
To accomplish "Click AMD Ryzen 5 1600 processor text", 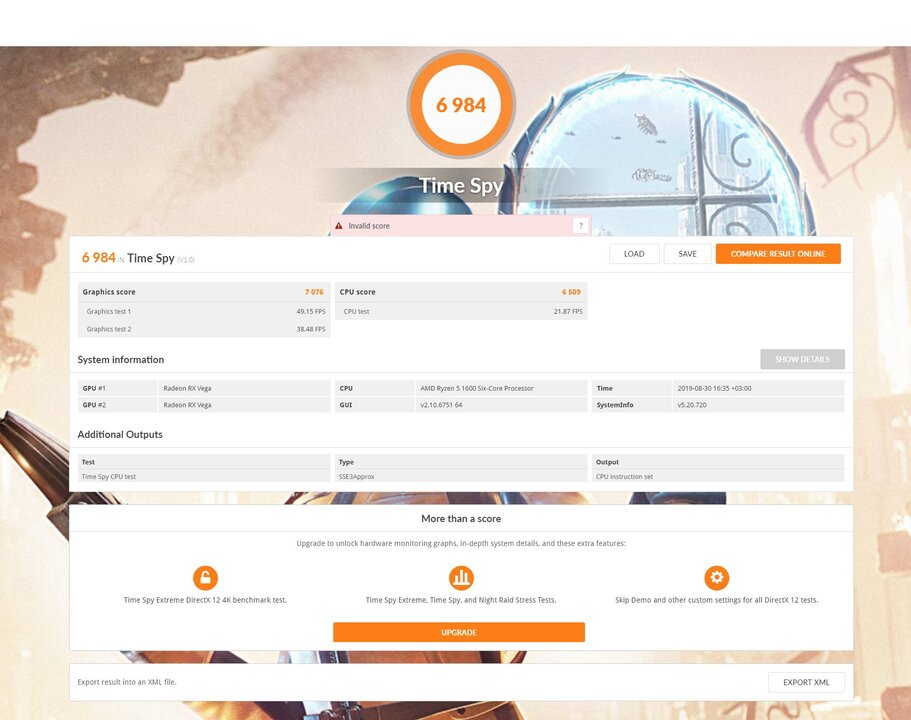I will pos(477,388).
